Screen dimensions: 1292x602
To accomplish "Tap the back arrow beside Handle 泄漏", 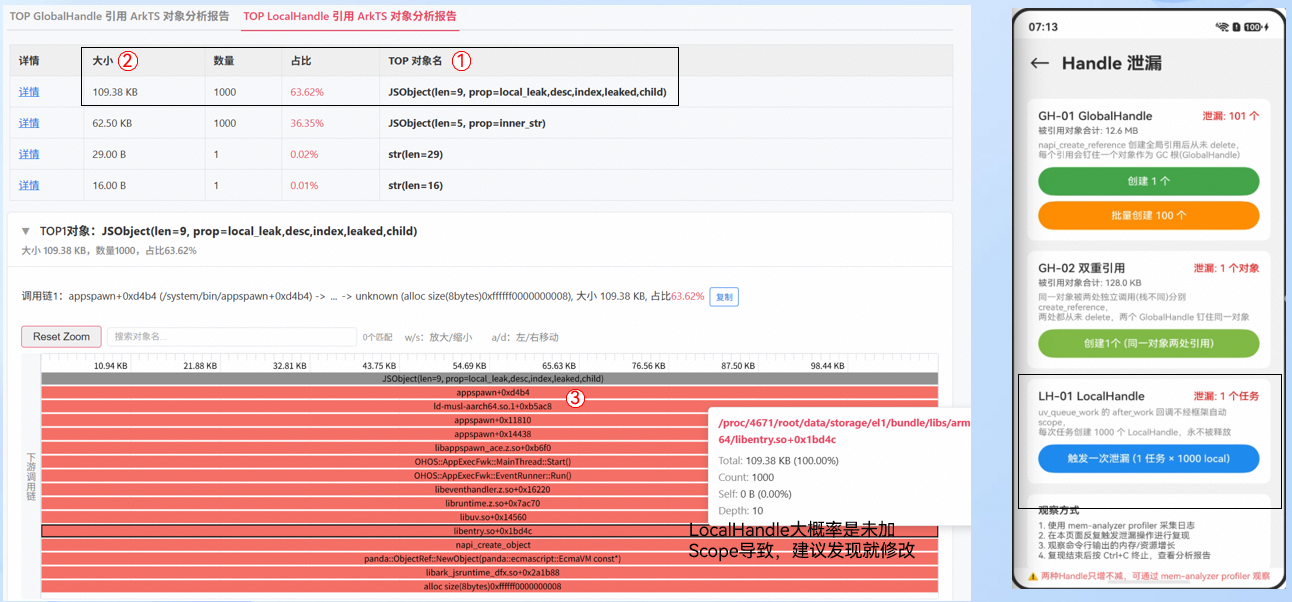I will click(1040, 63).
